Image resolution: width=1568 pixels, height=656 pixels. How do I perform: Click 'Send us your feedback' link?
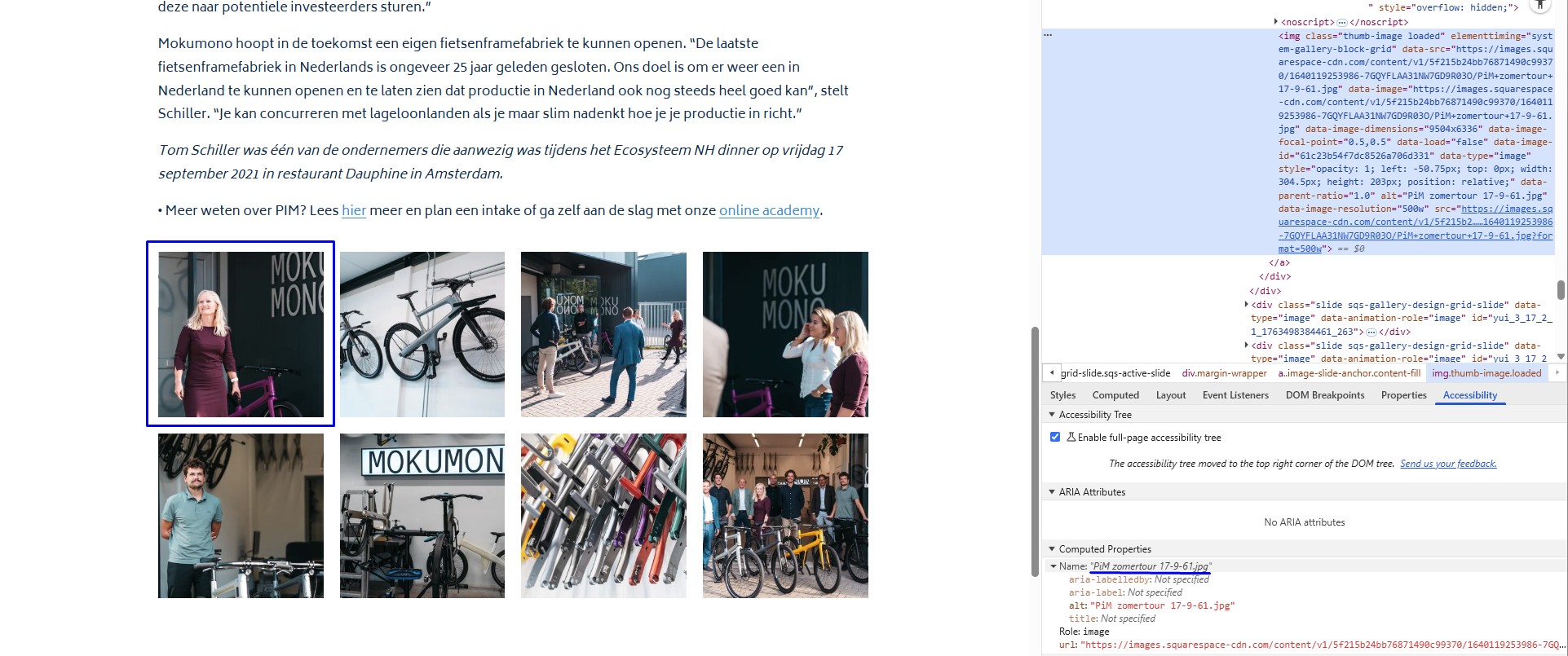click(1448, 464)
